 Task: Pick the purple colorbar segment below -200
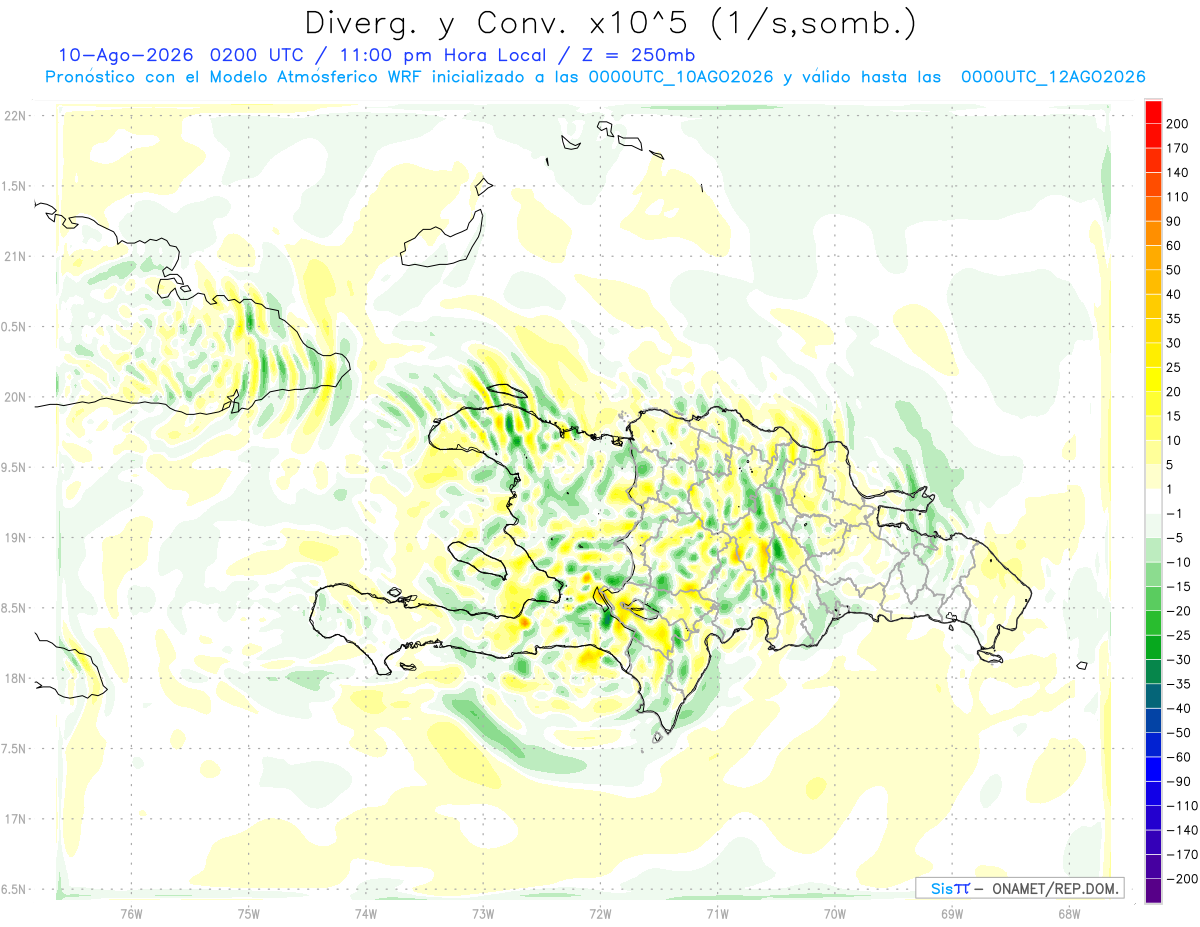1153,891
